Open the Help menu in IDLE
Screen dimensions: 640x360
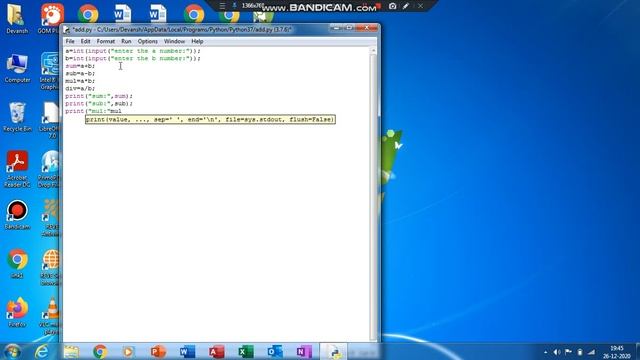[197, 41]
